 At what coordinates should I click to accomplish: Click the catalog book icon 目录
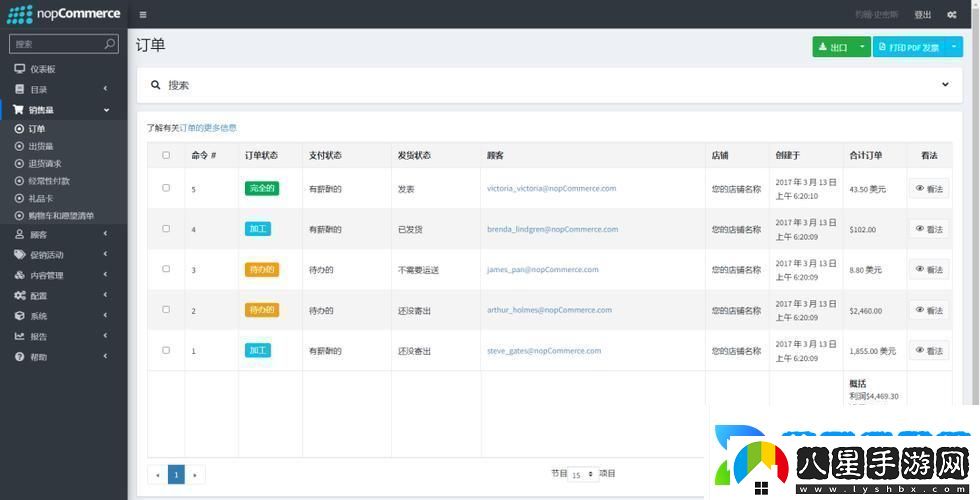pos(19,89)
